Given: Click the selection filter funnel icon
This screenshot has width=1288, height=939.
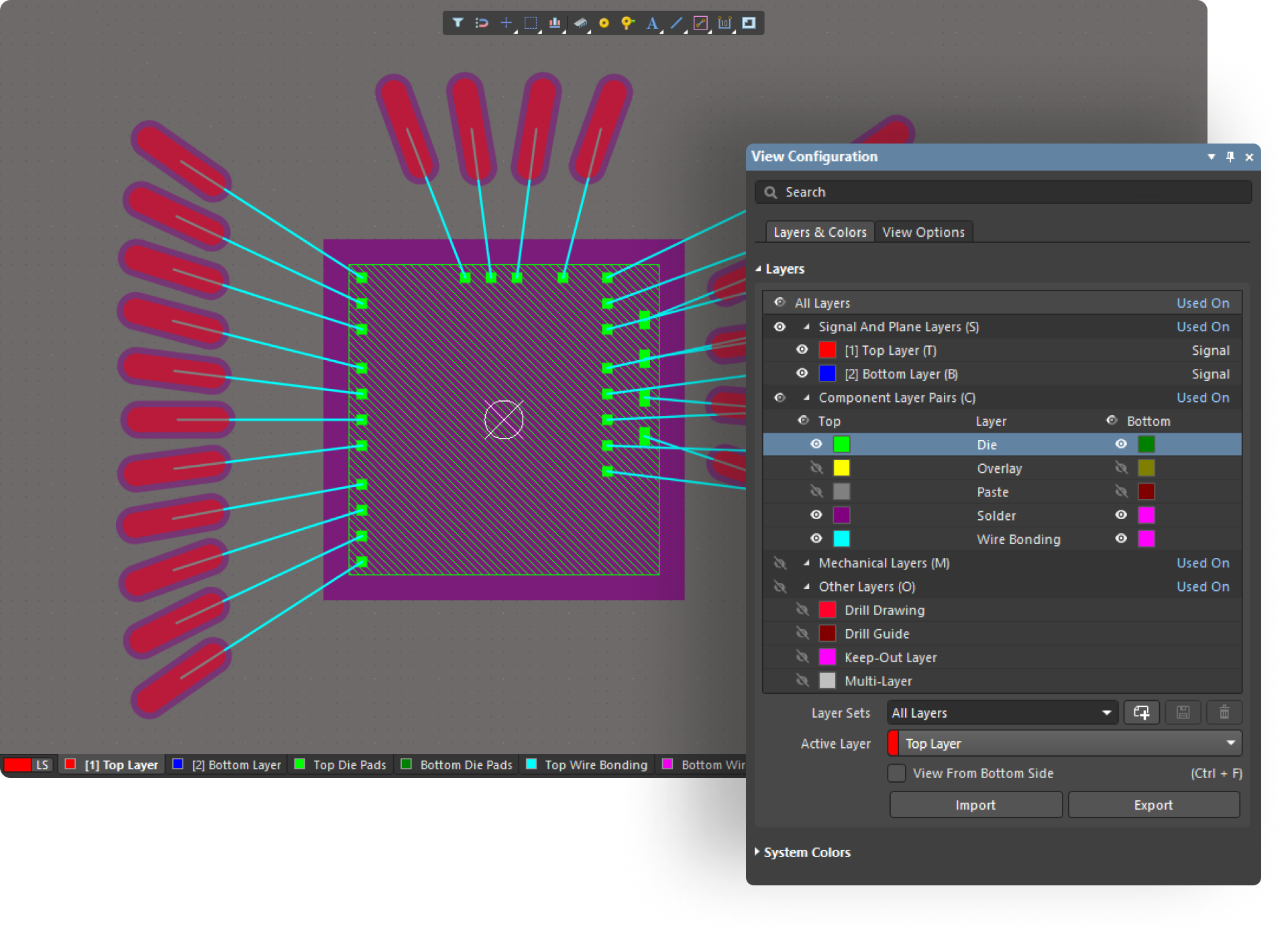Looking at the screenshot, I should tap(458, 23).
